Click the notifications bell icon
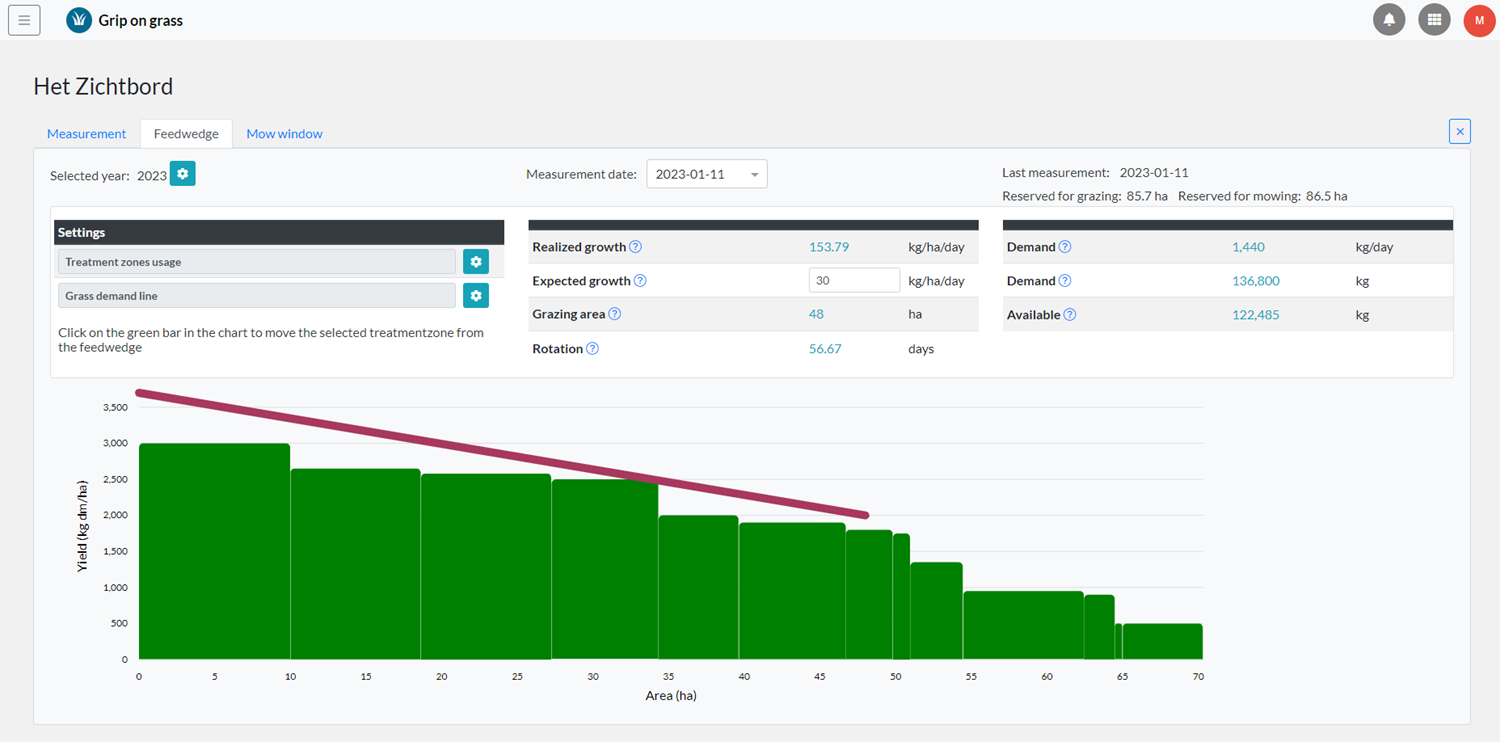 click(x=1389, y=20)
